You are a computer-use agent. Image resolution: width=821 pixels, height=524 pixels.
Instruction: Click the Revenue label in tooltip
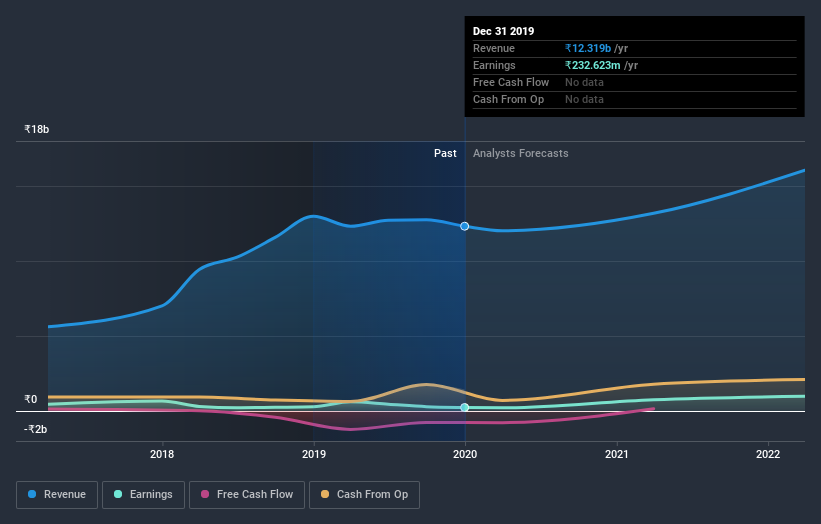tap(494, 48)
